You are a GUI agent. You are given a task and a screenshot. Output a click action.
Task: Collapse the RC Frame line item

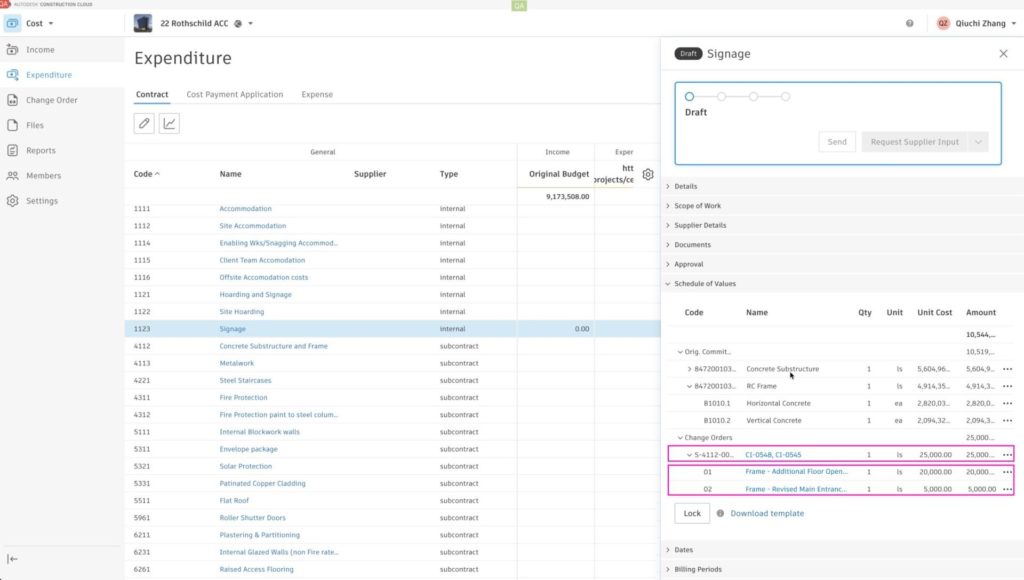tap(689, 386)
